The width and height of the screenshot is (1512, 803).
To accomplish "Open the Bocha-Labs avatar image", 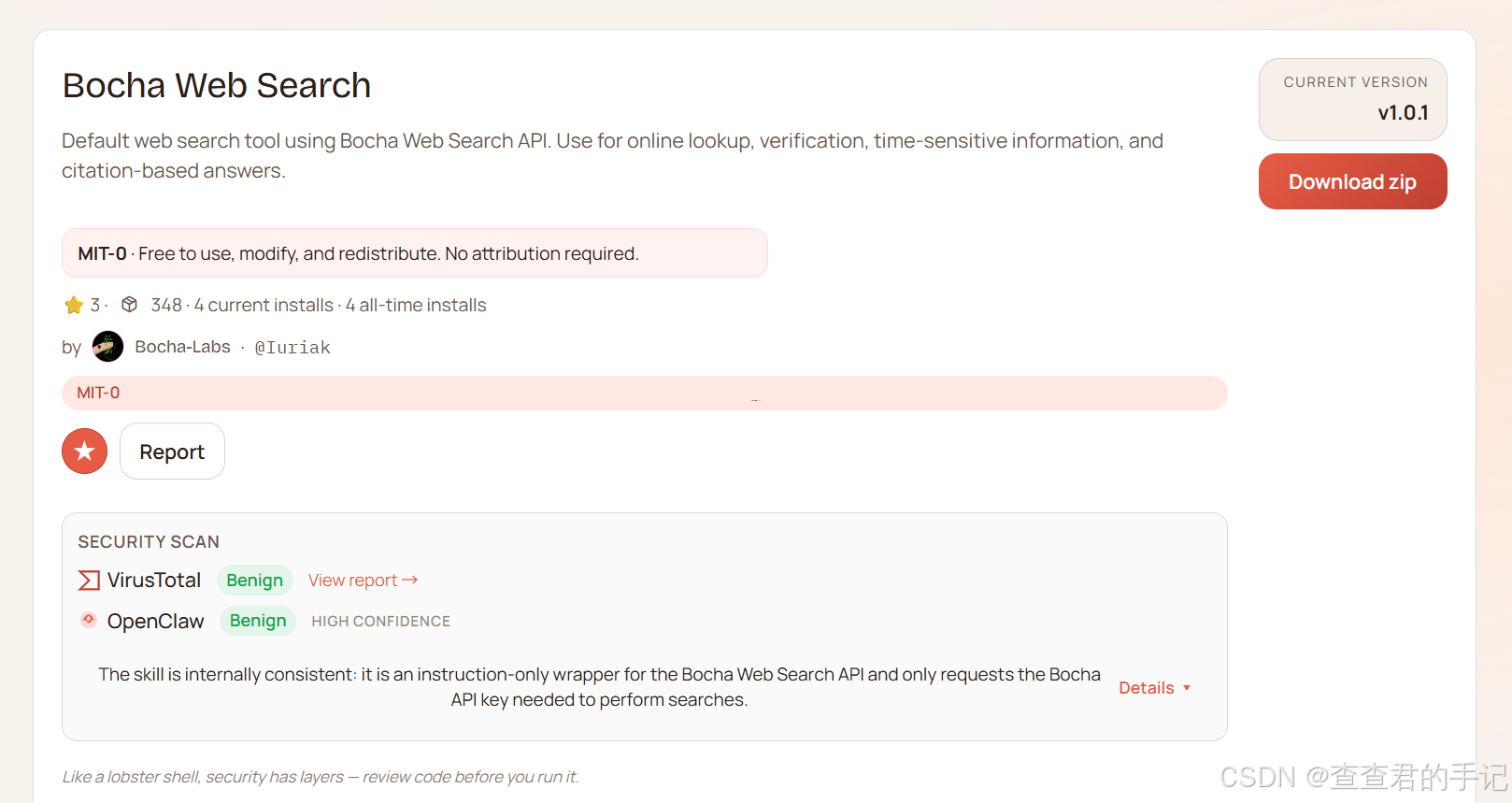I will point(107,347).
